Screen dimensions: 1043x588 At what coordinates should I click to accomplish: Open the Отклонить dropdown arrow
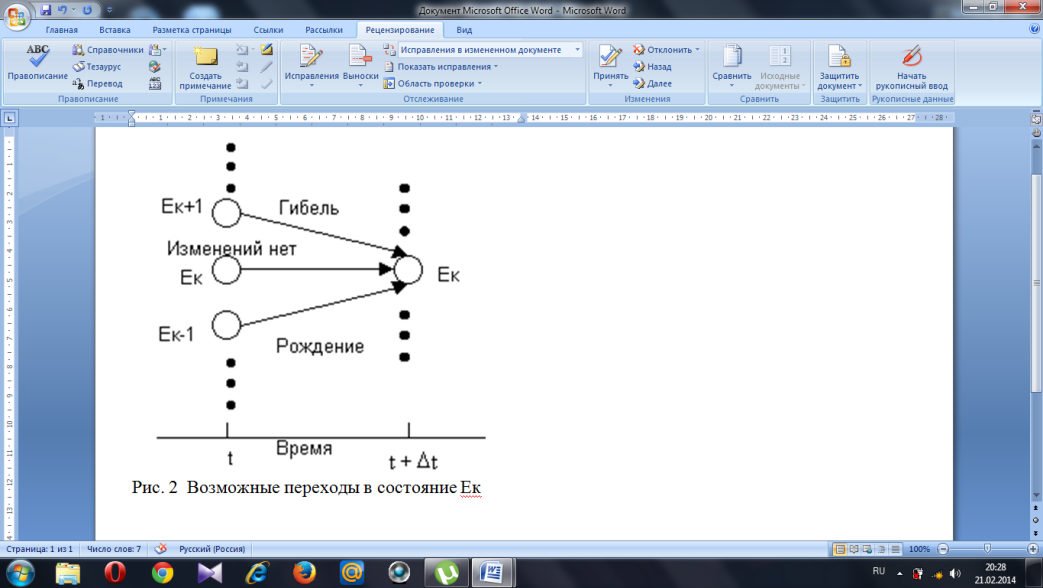(x=697, y=50)
